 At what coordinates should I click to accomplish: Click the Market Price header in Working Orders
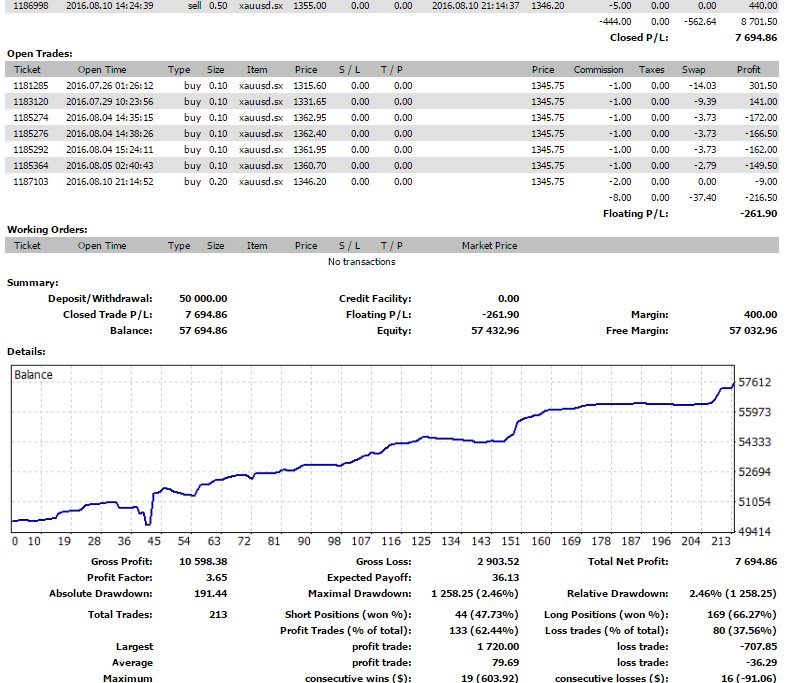pos(489,246)
